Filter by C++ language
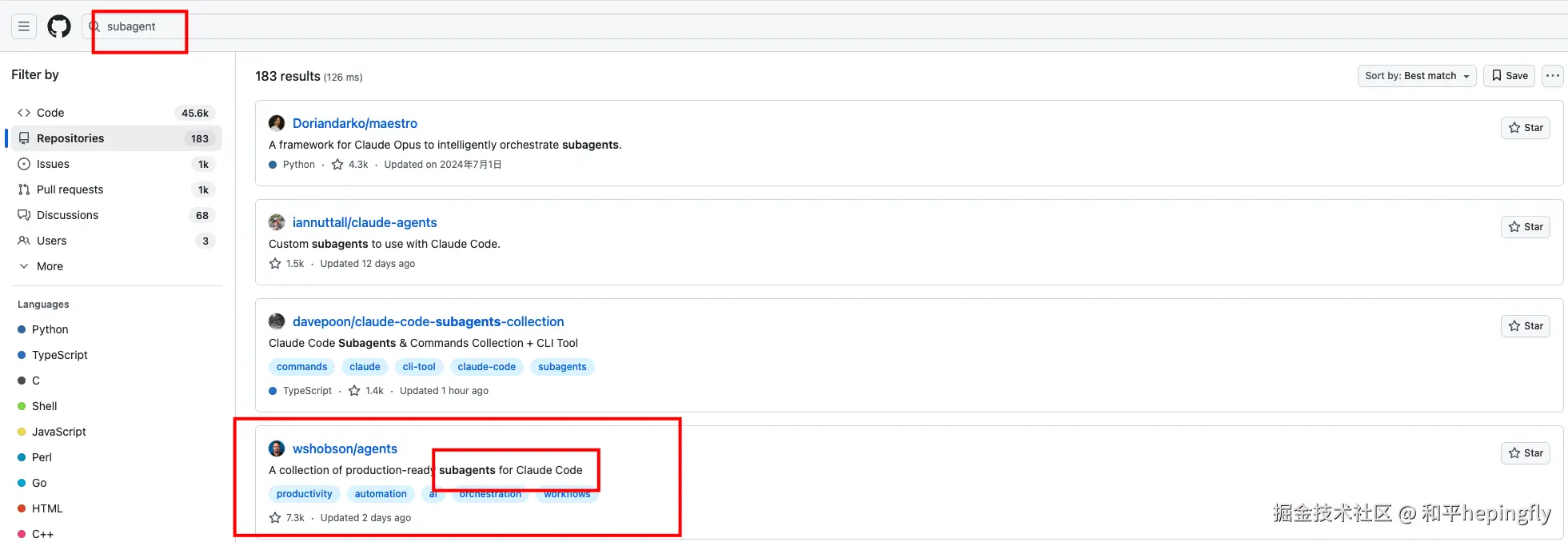1568x542 pixels. pyautogui.click(x=36, y=534)
